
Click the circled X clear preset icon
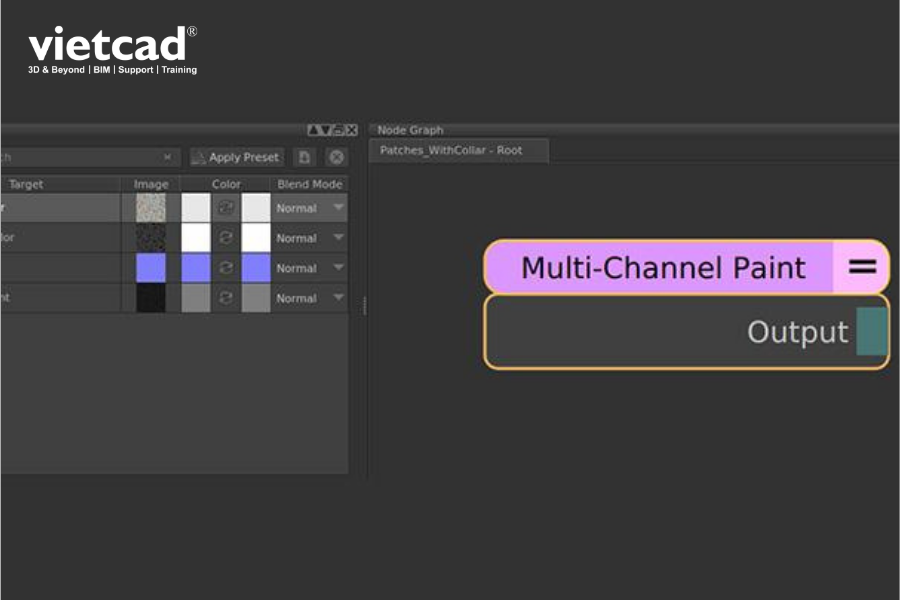coord(336,157)
